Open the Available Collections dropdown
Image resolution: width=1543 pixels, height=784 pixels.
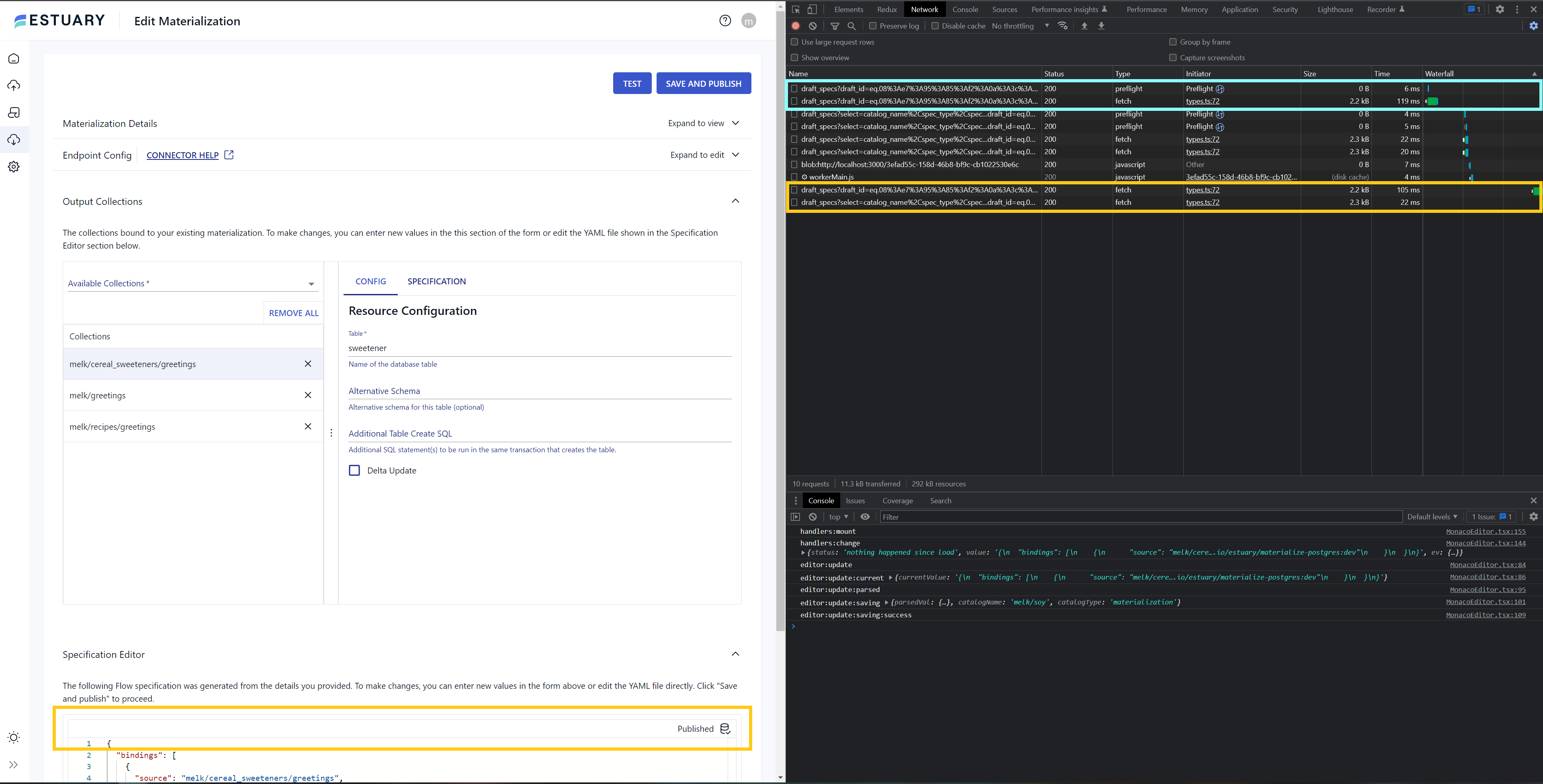tap(311, 283)
